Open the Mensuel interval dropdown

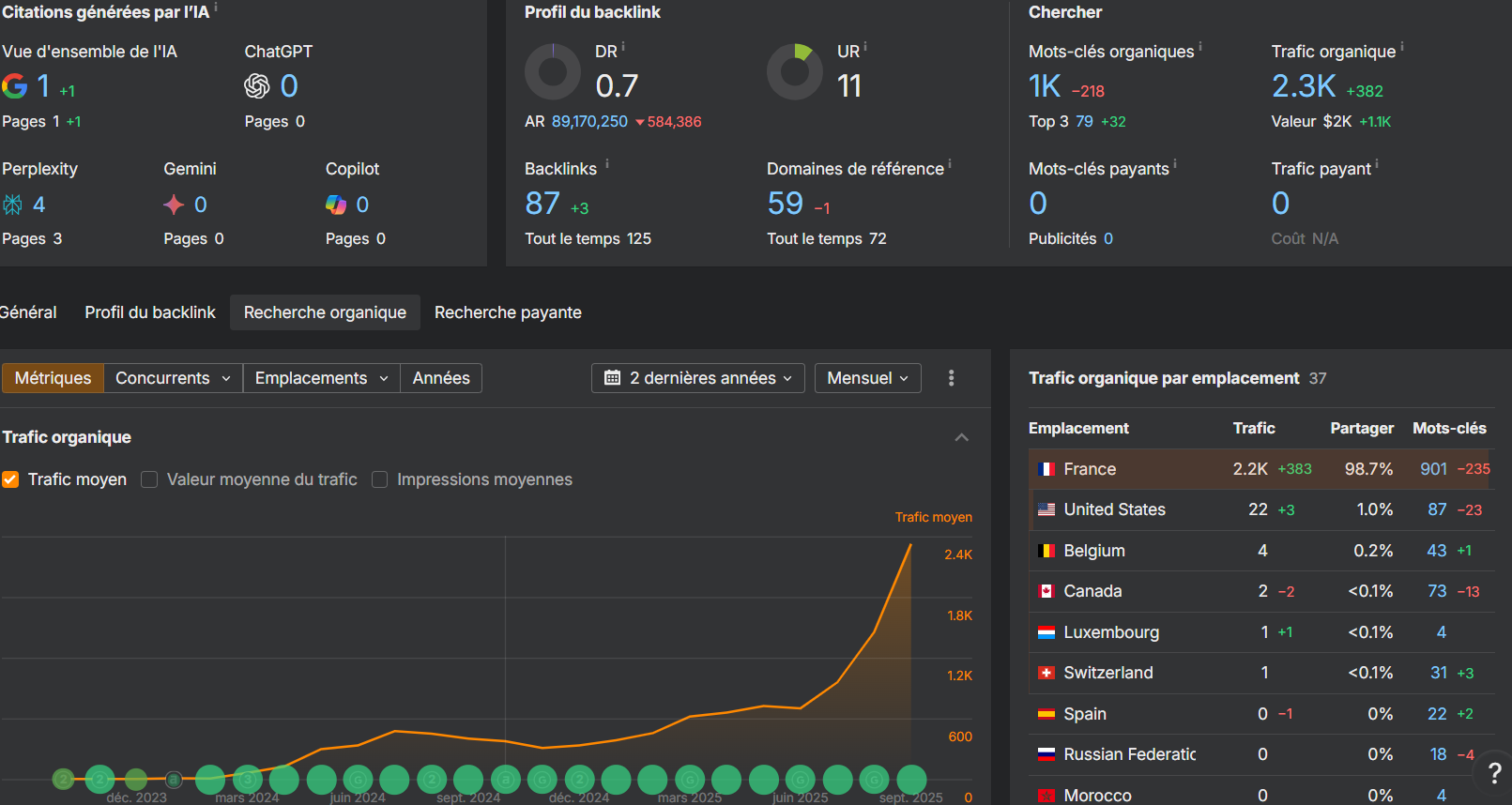867,378
